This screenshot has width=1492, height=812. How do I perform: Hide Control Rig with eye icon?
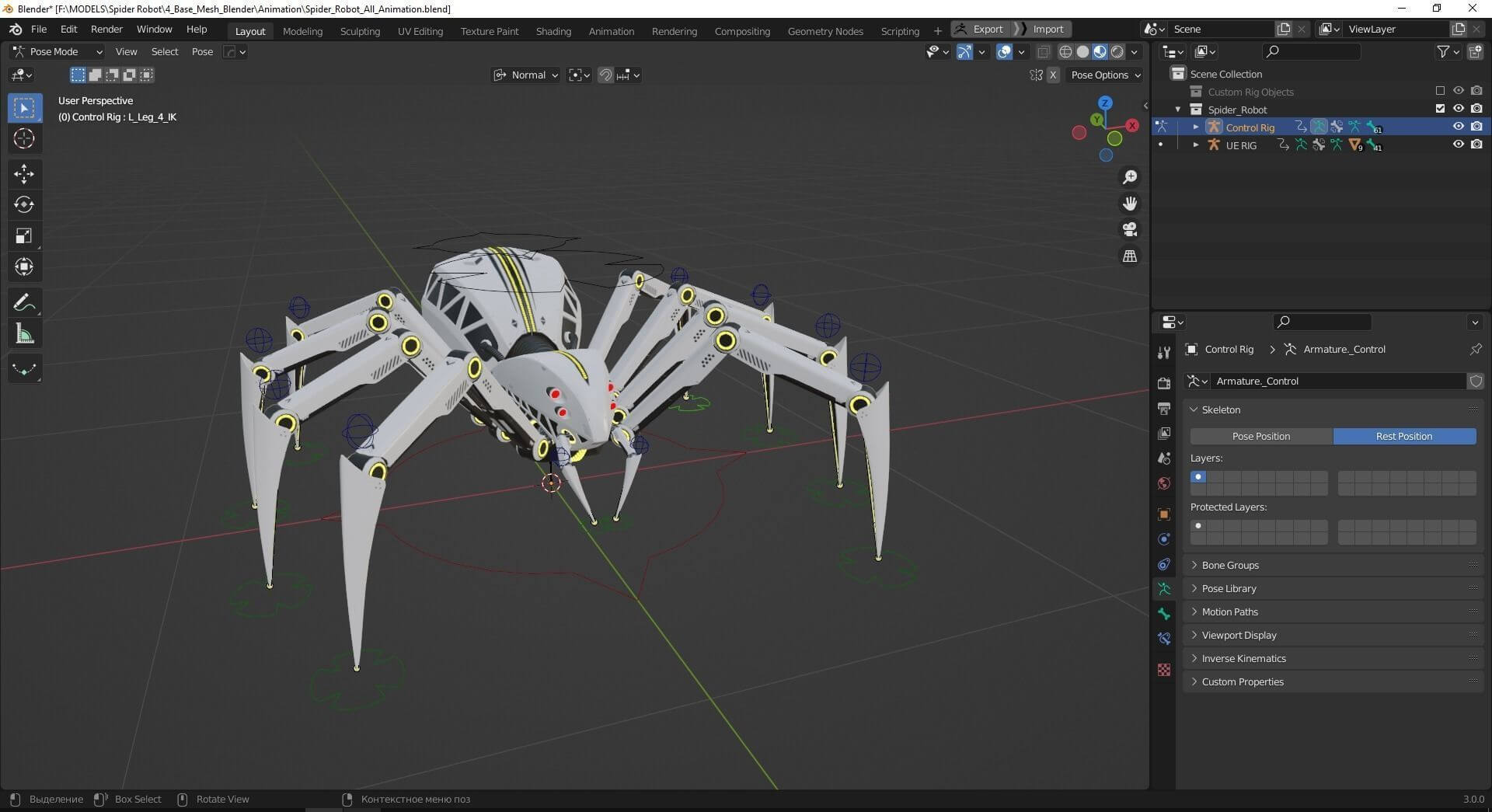point(1458,127)
